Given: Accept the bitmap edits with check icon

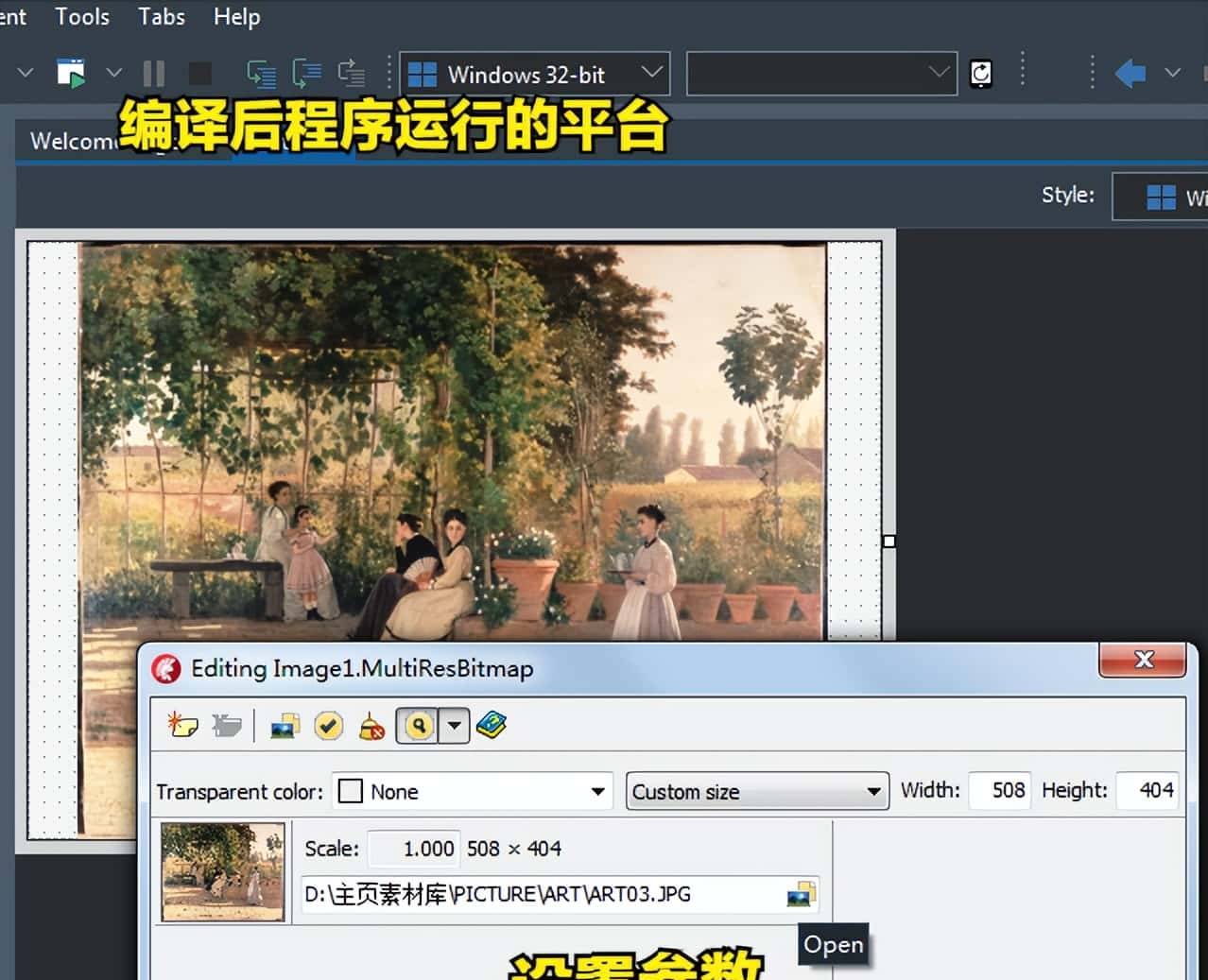Looking at the screenshot, I should point(329,725).
